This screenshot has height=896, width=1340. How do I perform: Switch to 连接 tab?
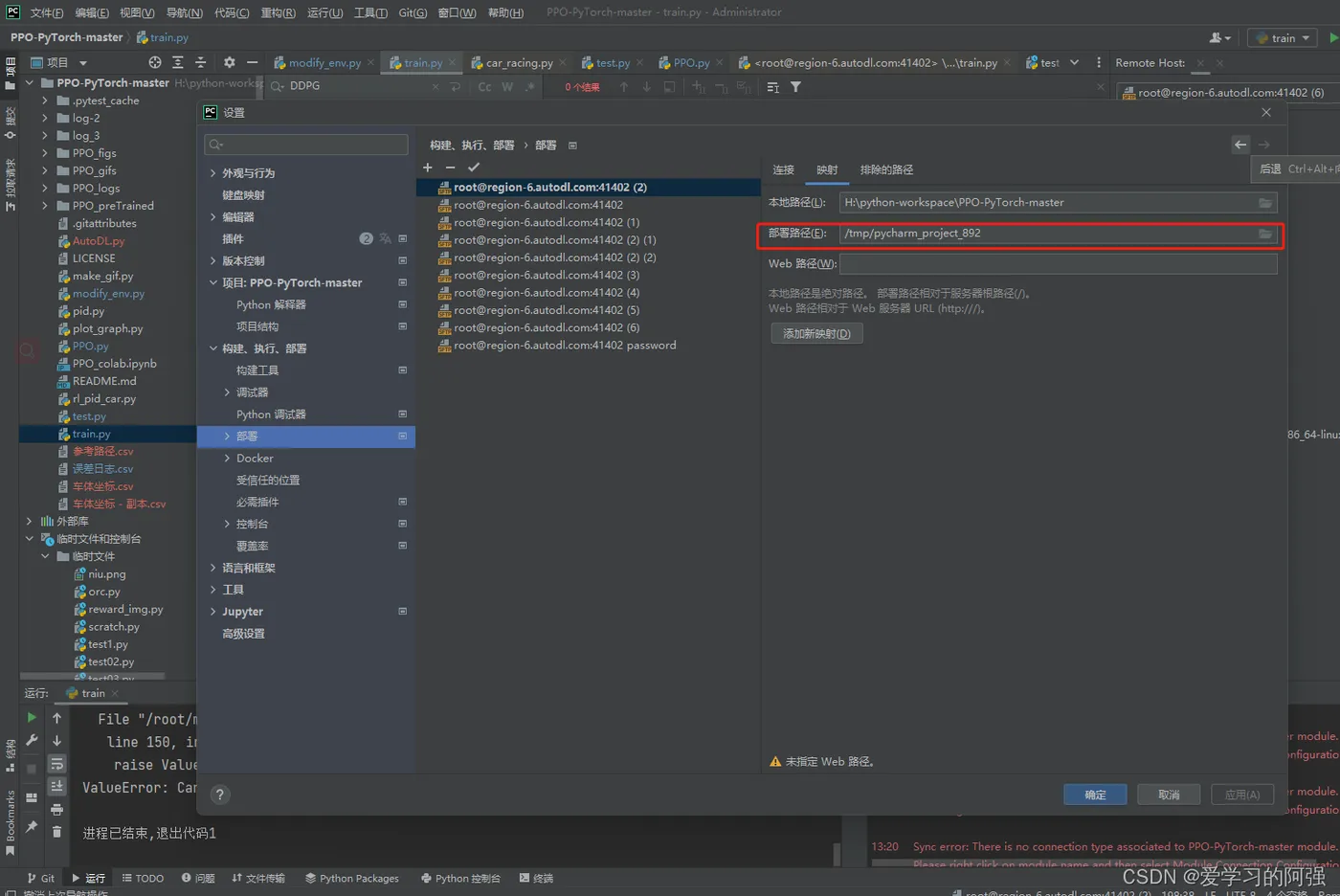click(784, 169)
